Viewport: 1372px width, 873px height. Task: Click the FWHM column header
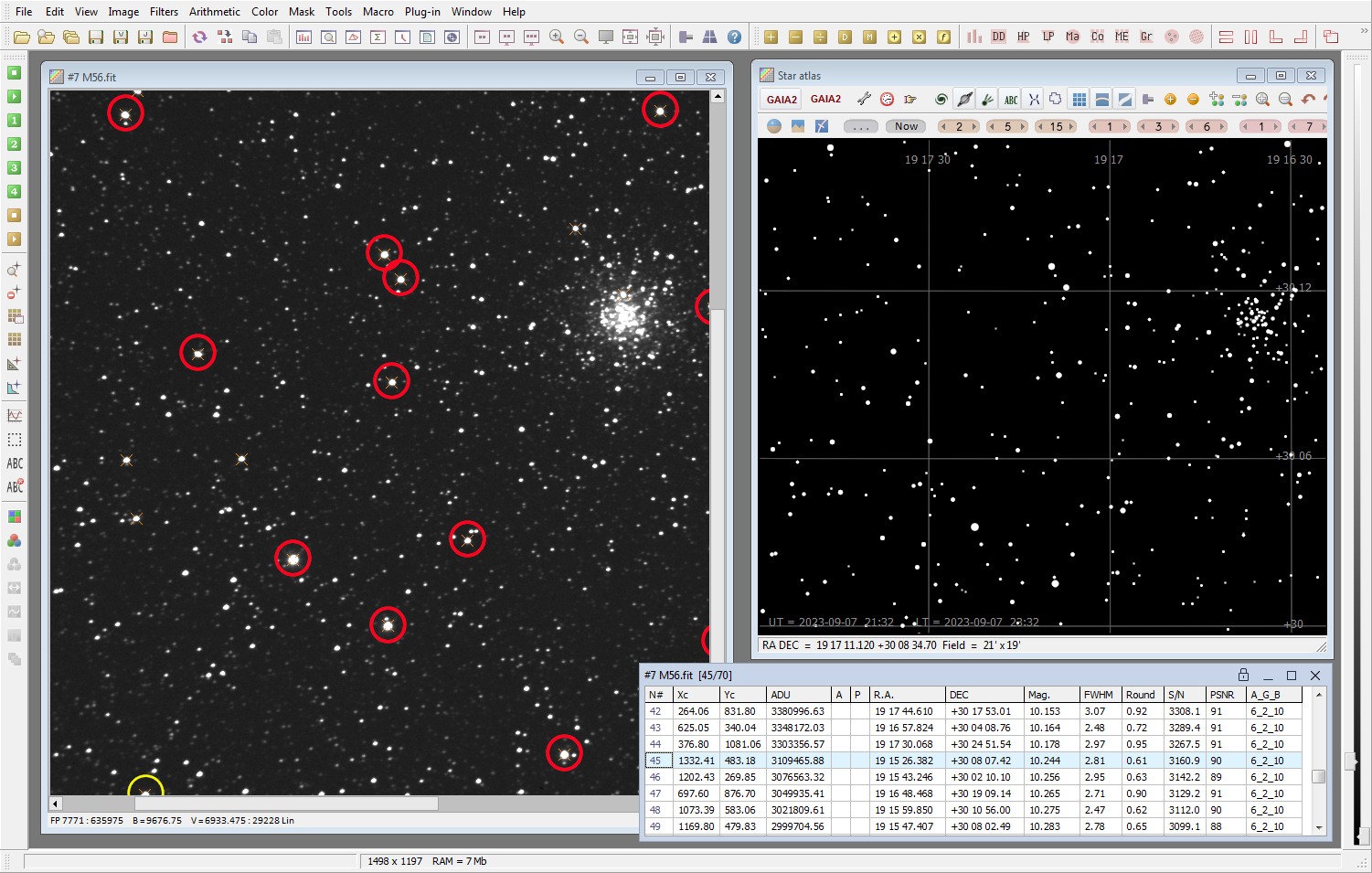coord(1101,695)
